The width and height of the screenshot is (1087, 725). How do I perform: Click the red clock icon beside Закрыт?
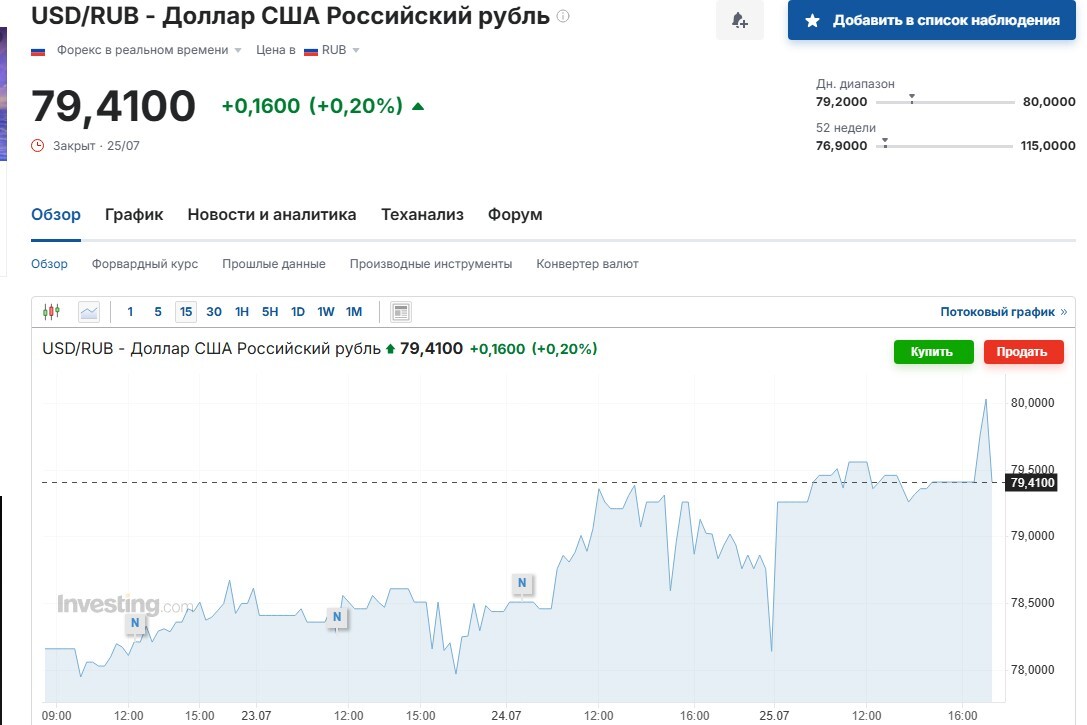pos(38,146)
